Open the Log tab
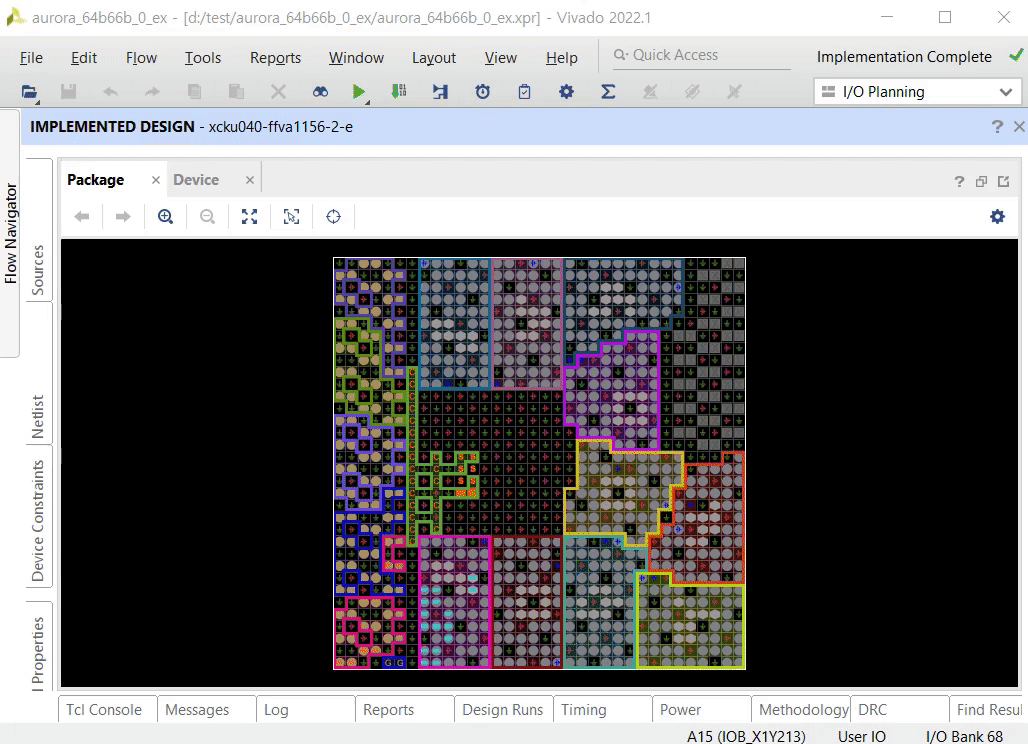1028x744 pixels. click(276, 710)
